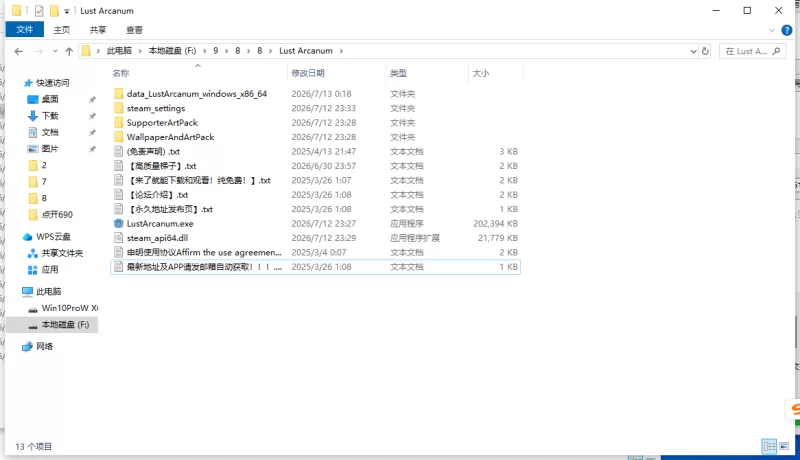Click the Properties quick access icon
The image size is (800, 460).
click(39, 11)
